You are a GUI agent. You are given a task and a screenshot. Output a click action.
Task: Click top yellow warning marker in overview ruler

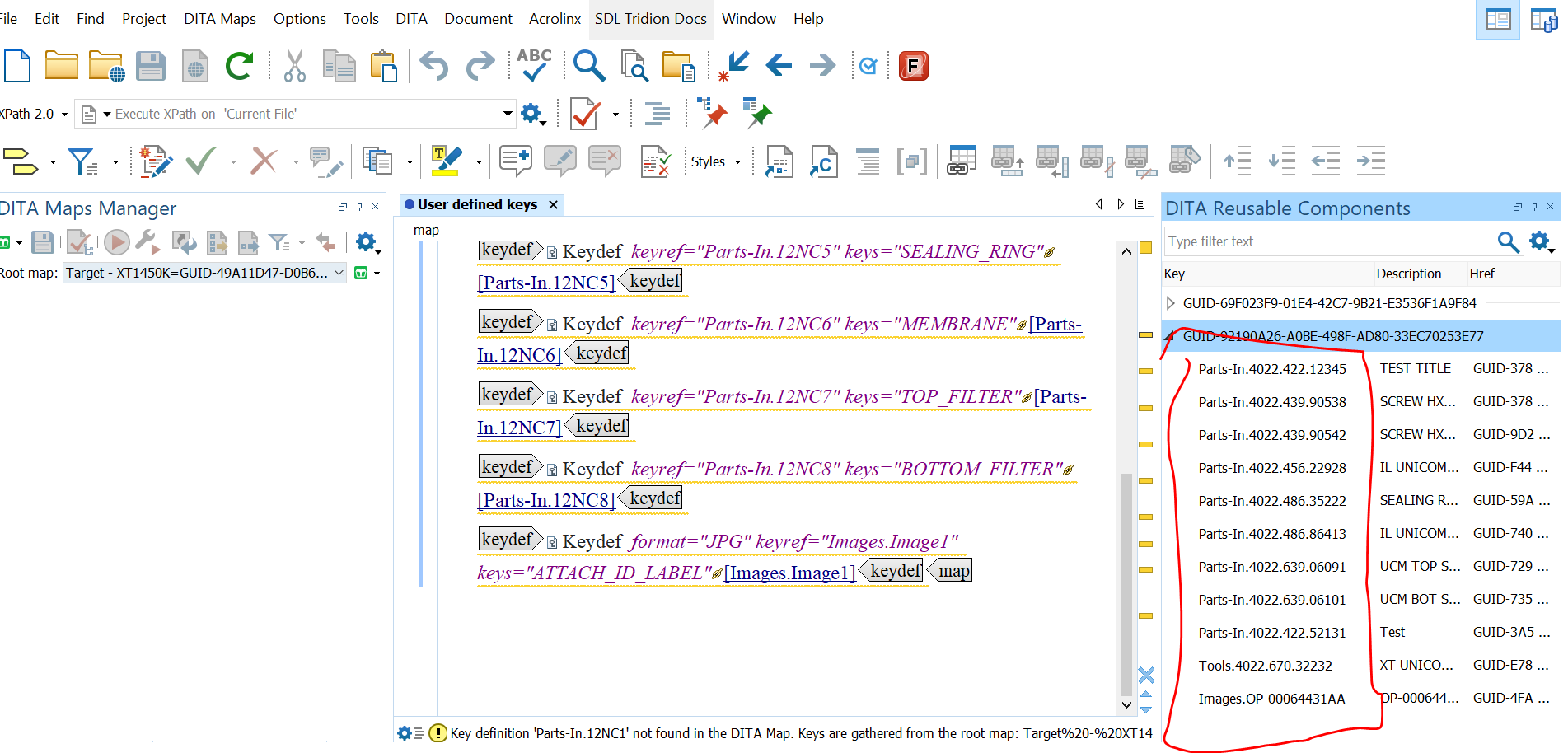pyautogui.click(x=1145, y=334)
